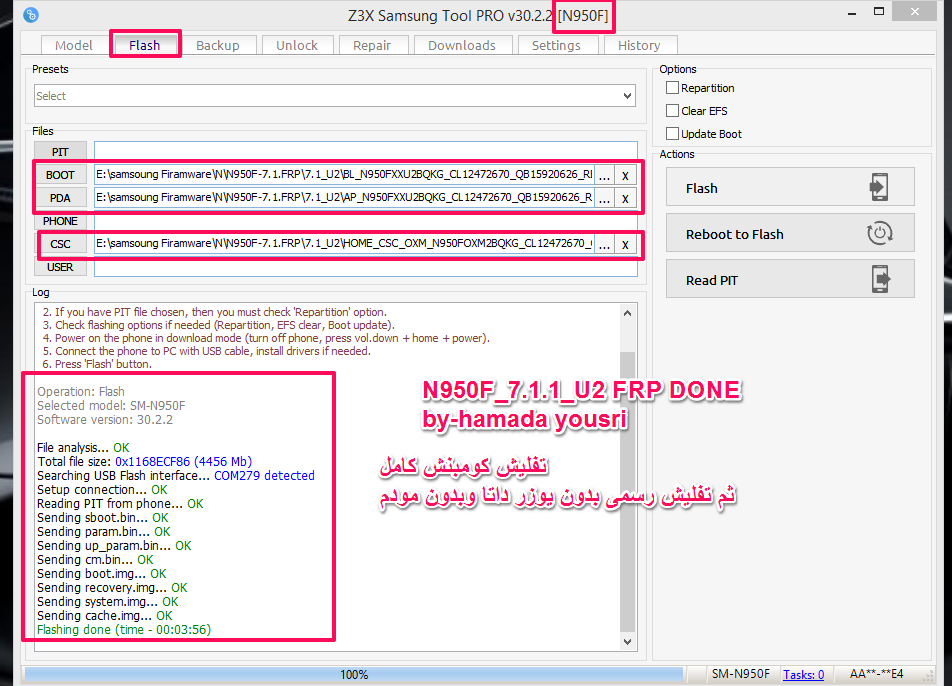Click the 'Selected model: SM-N950F' log line
952x686 pixels.
(111, 406)
